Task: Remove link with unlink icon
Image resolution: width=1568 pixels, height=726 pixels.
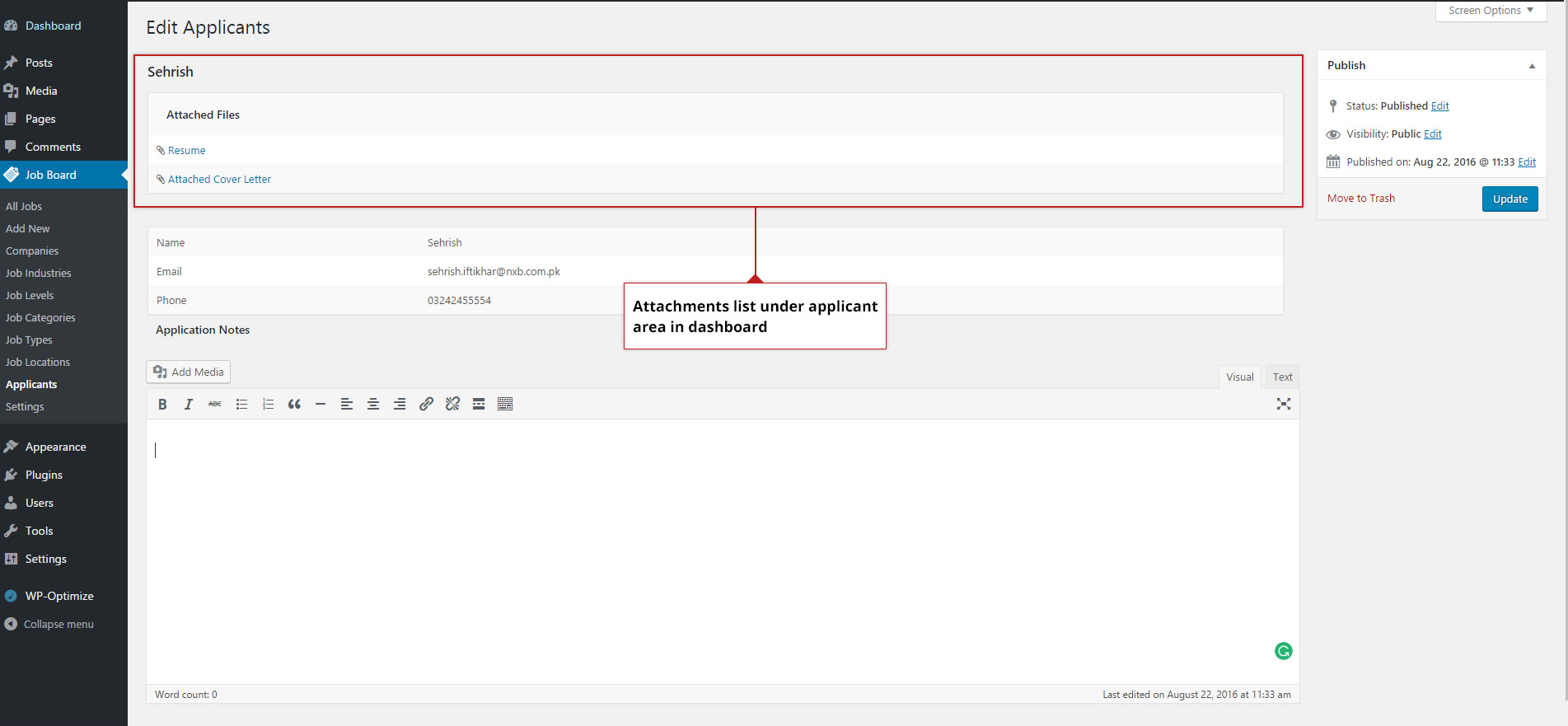Action: point(452,404)
